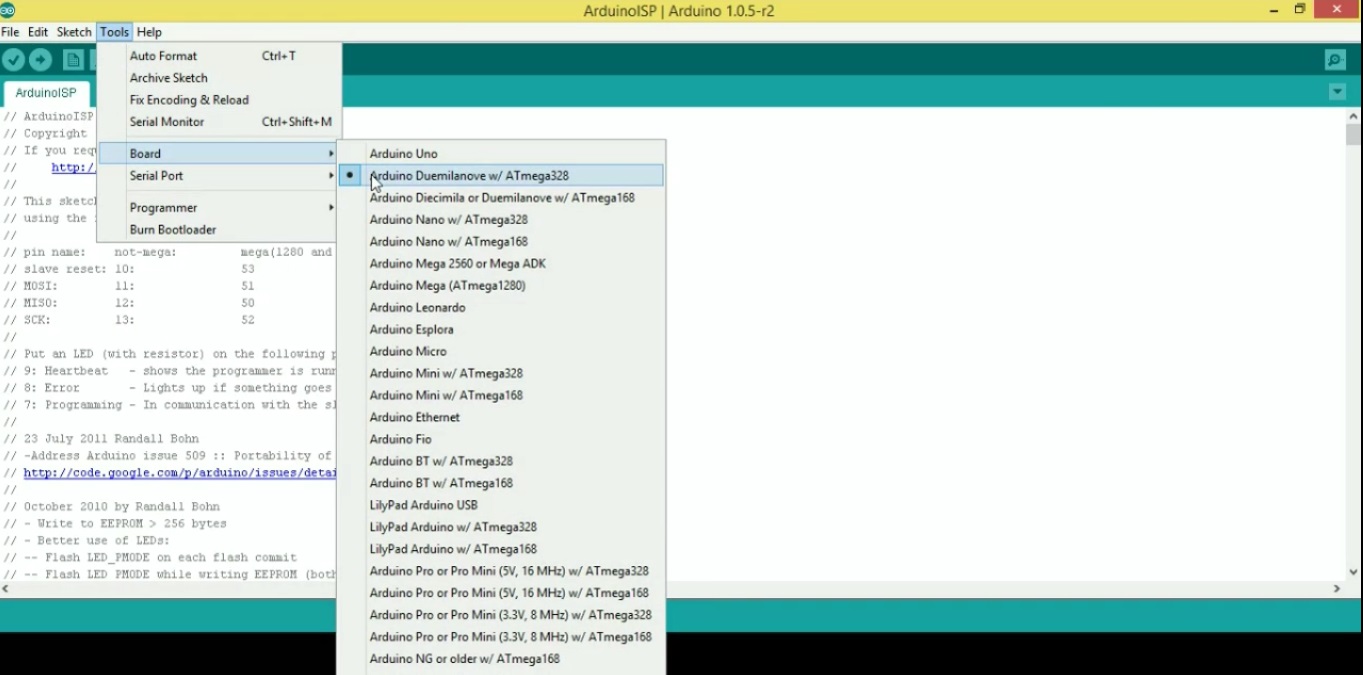Click the horizontal scrollbar left arrow

6,589
